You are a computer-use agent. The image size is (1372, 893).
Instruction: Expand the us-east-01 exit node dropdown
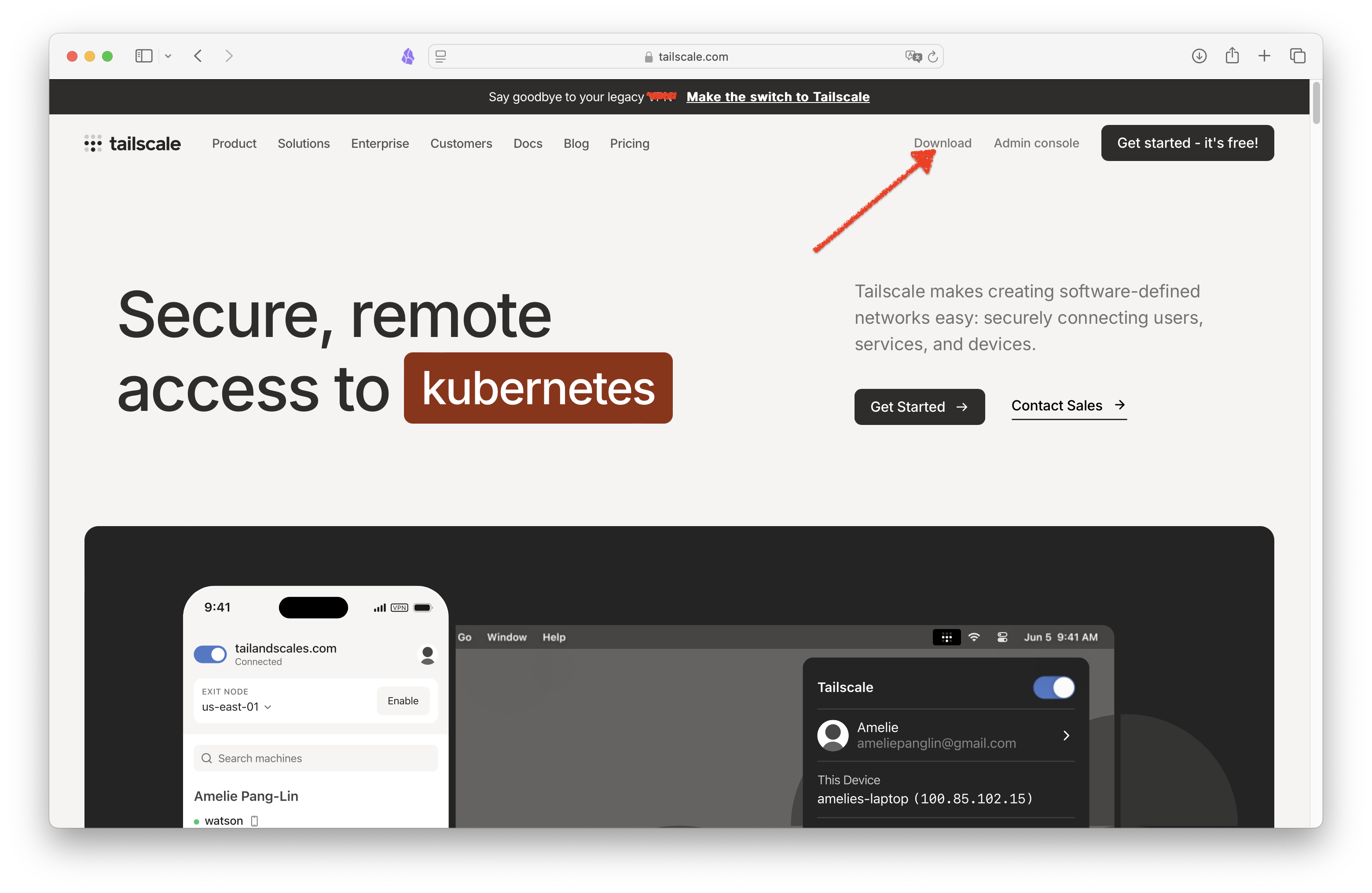(x=236, y=707)
